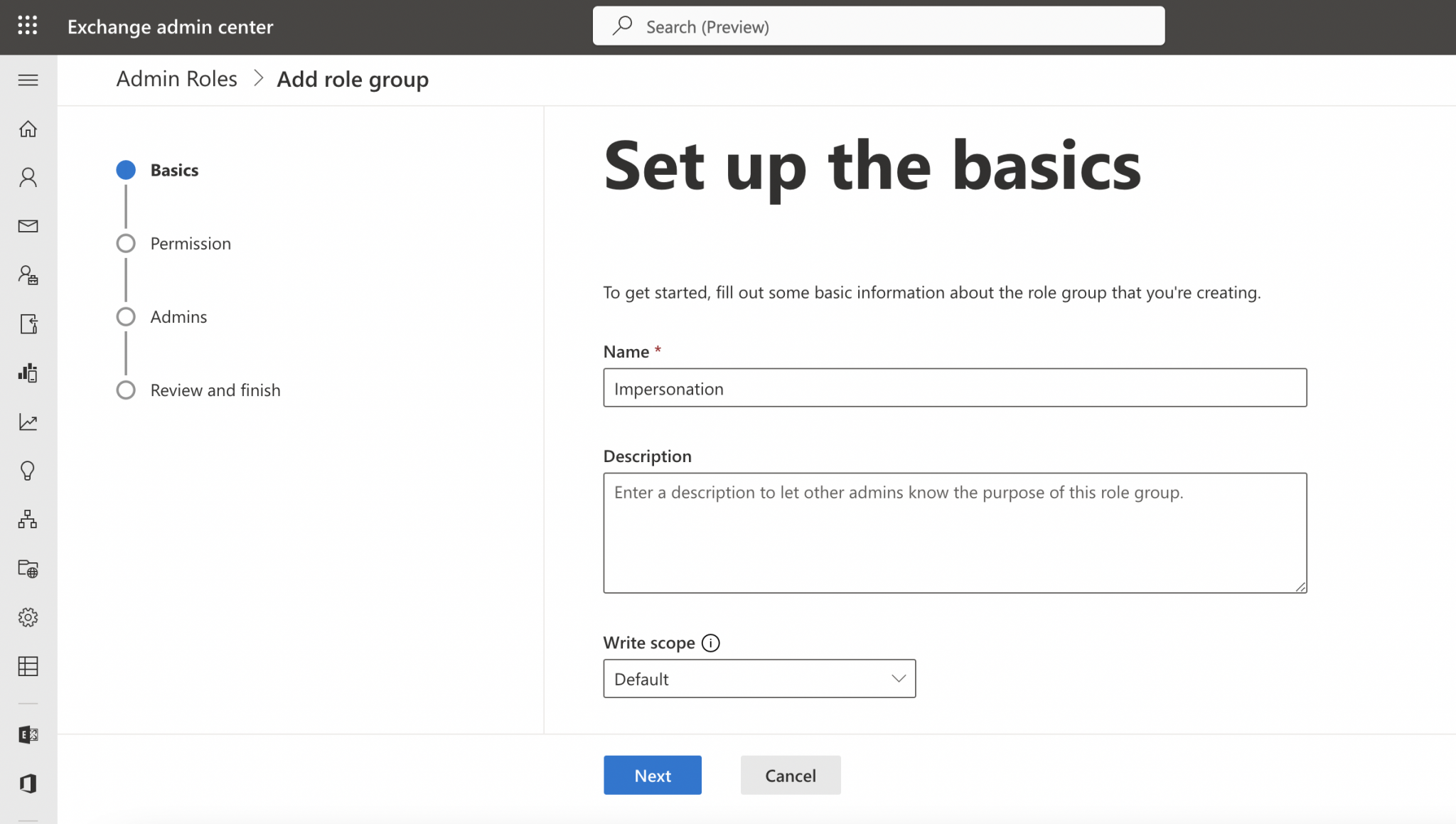Open the Organization hierarchy icon
This screenshot has height=824, width=1456.
27,519
